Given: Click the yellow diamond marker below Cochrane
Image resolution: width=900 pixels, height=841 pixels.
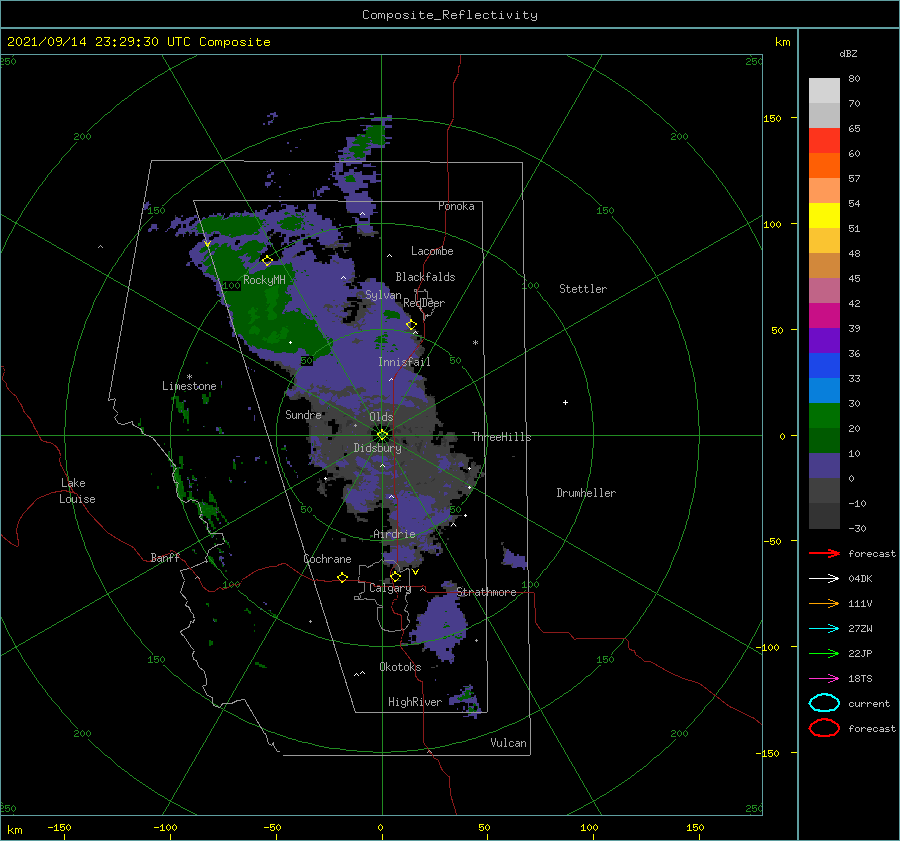Looking at the screenshot, I should click(342, 577).
